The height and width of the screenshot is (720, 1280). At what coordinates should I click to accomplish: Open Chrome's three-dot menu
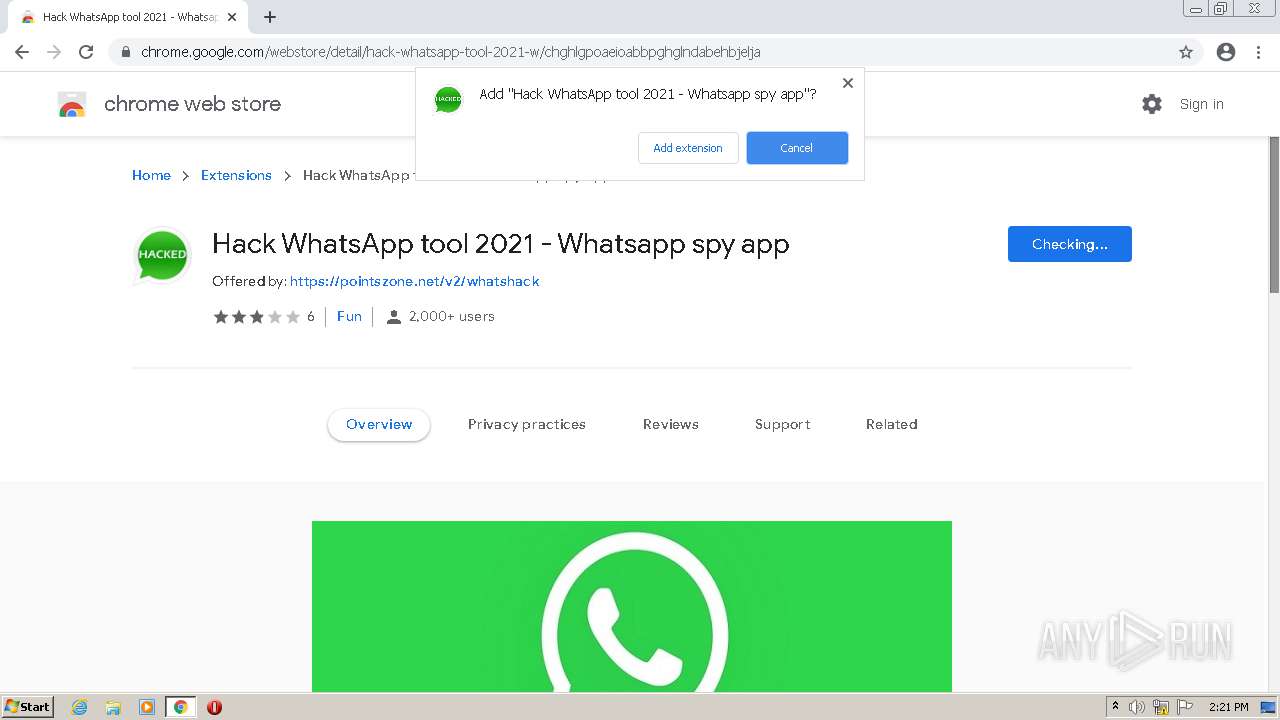tap(1258, 52)
